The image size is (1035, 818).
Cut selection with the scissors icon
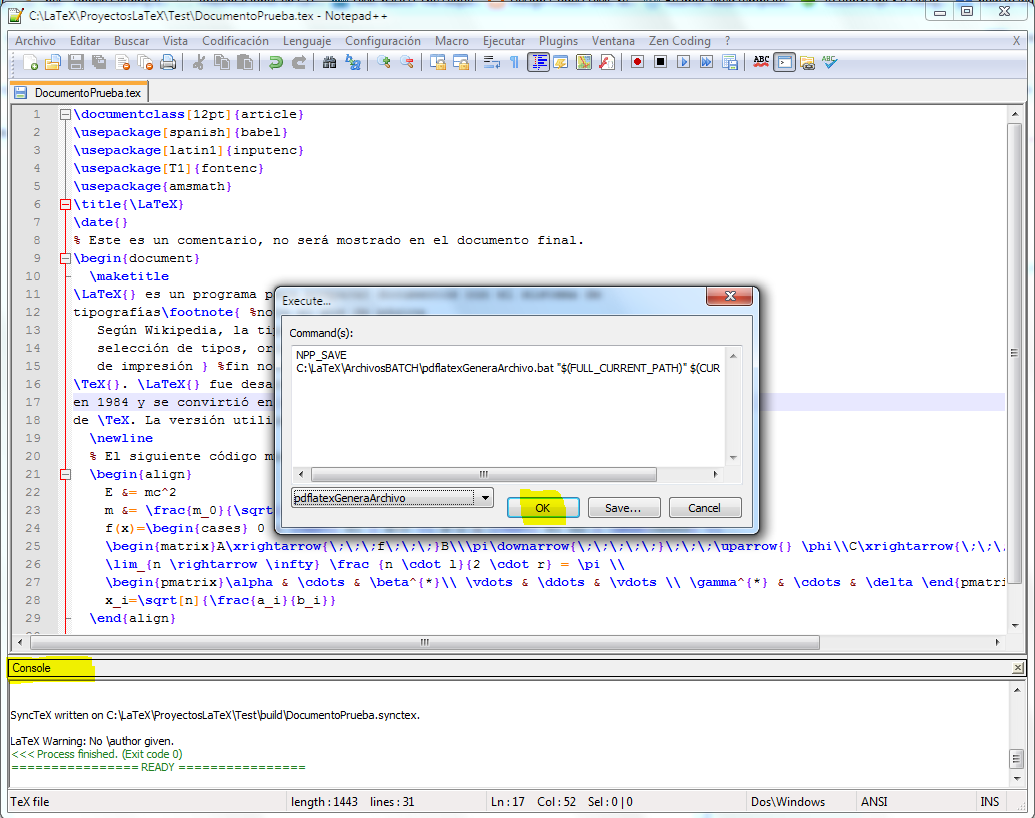[x=199, y=63]
